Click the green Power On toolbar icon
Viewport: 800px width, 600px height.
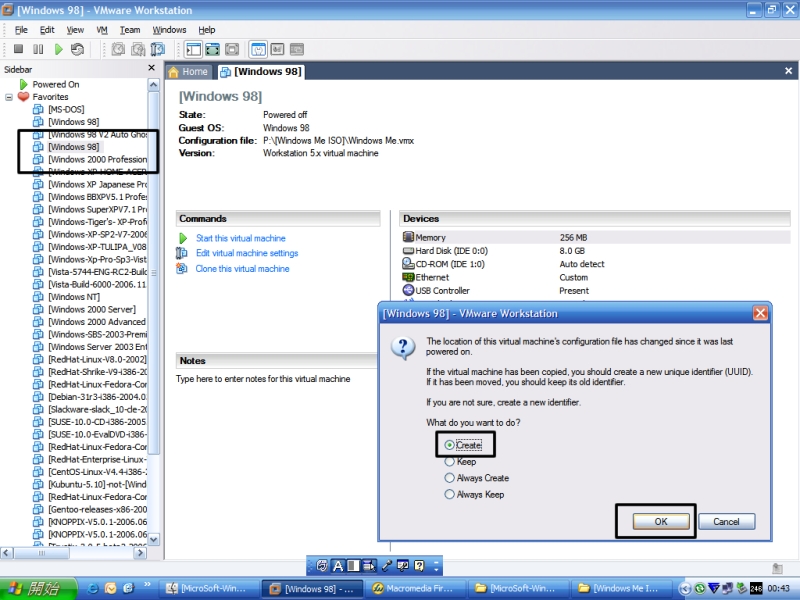pyautogui.click(x=59, y=49)
